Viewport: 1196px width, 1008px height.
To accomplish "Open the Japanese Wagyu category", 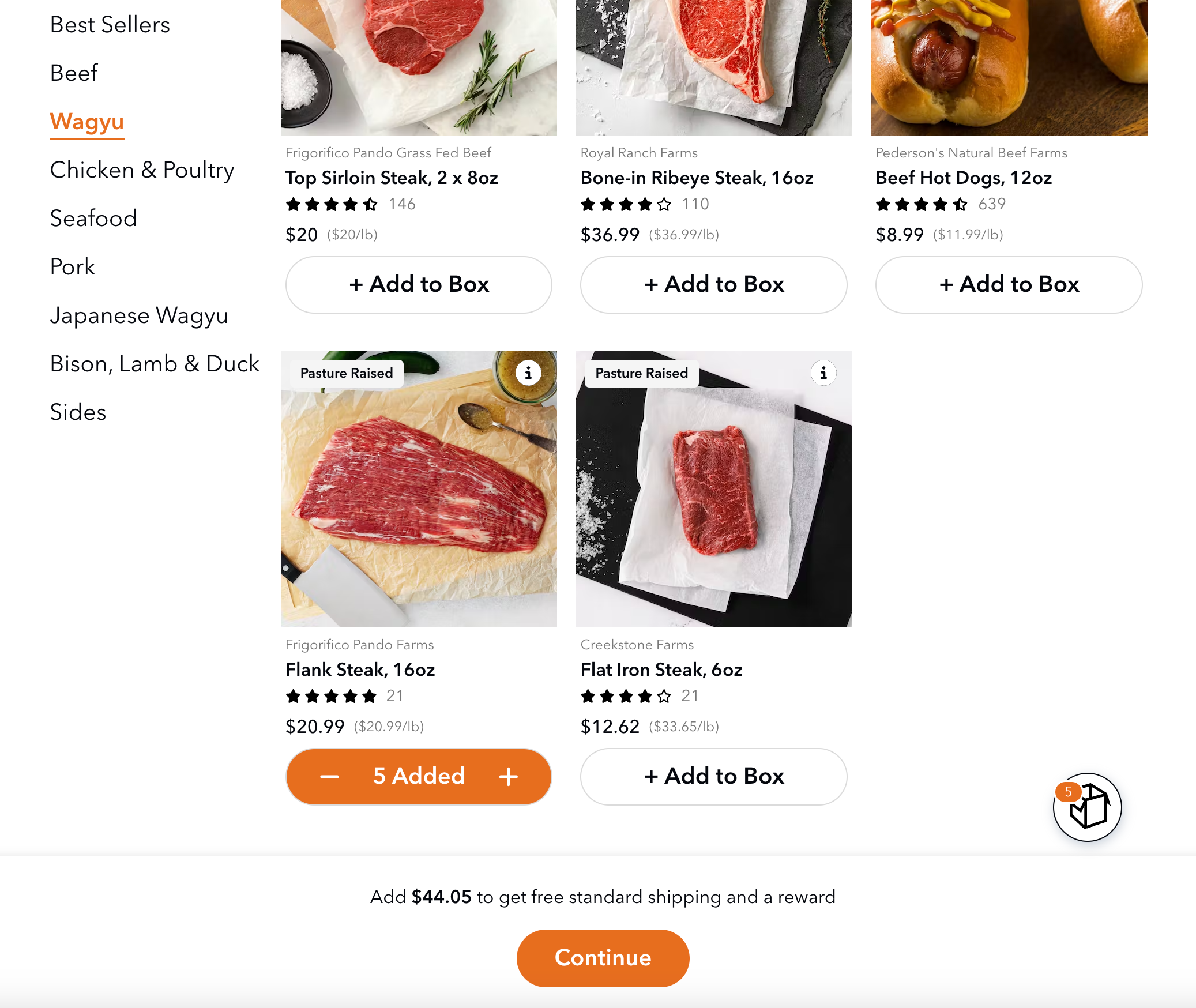I will point(139,315).
